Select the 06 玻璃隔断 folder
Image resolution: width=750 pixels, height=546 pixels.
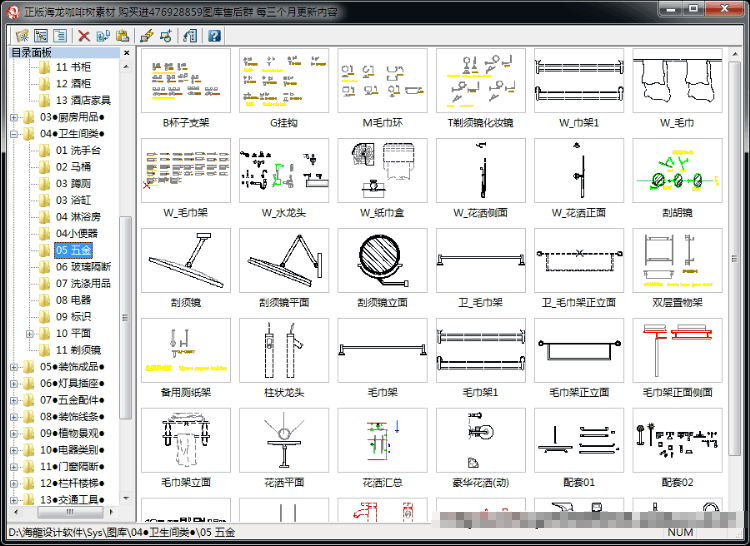click(83, 267)
